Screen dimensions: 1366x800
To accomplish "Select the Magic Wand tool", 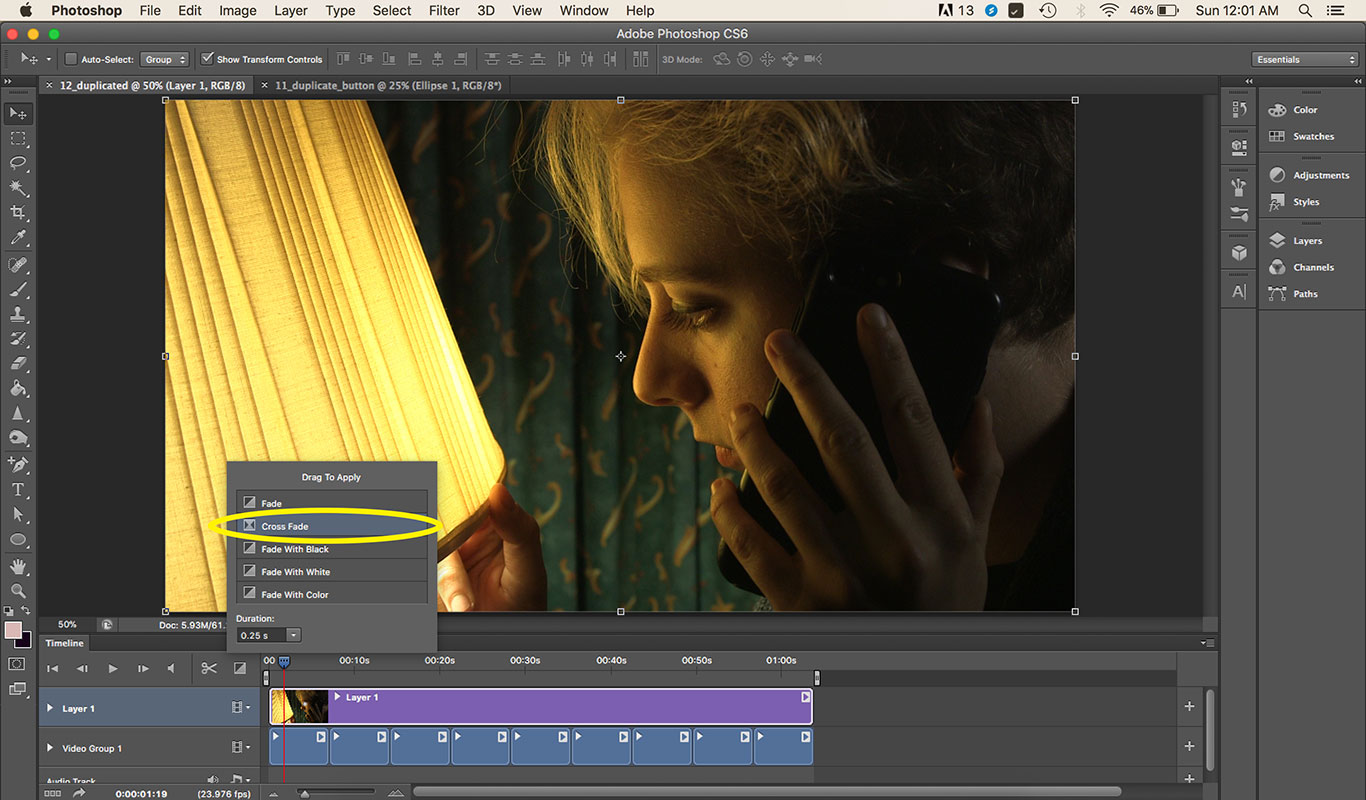I will 18,188.
